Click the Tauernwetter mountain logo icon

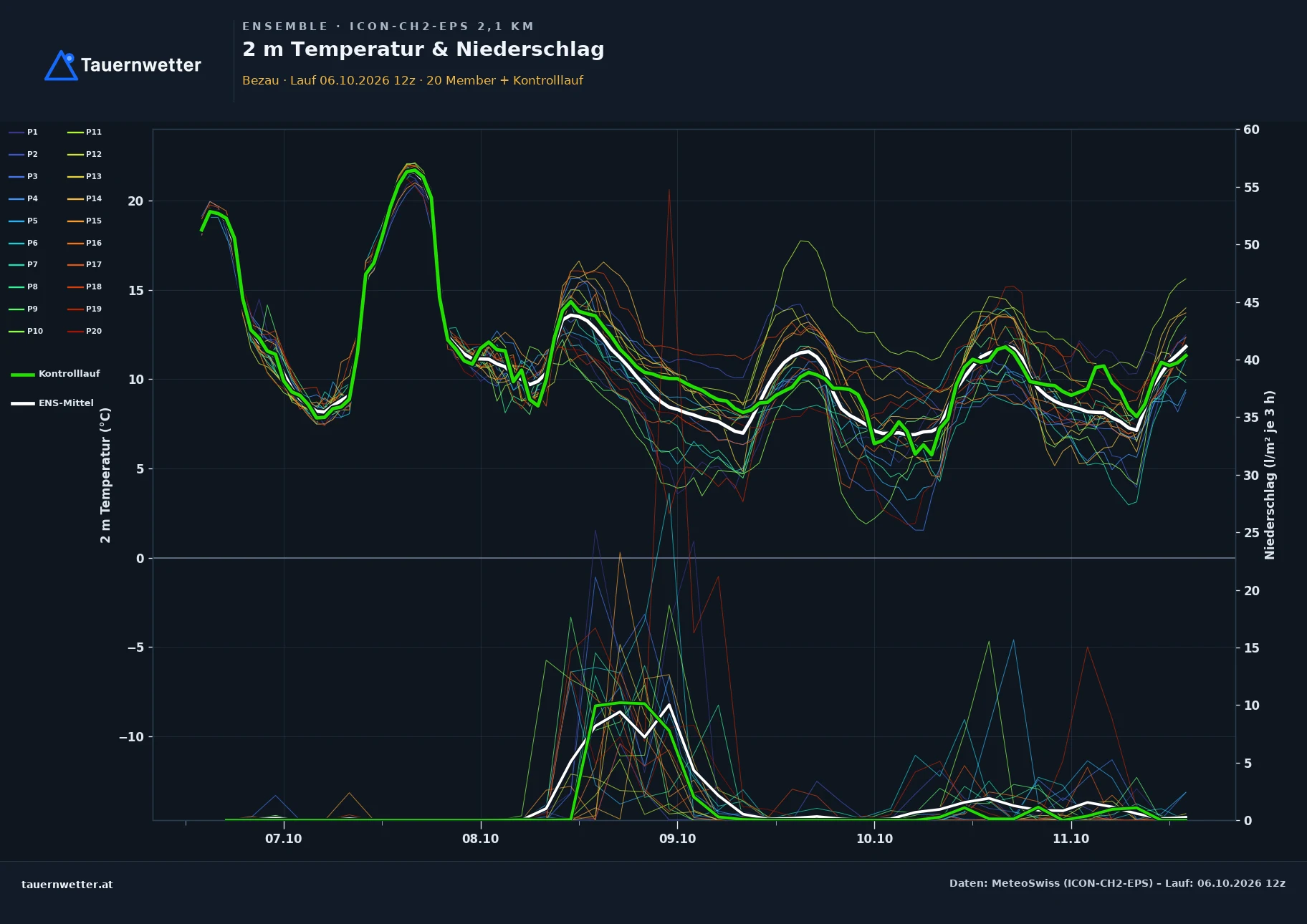click(61, 65)
